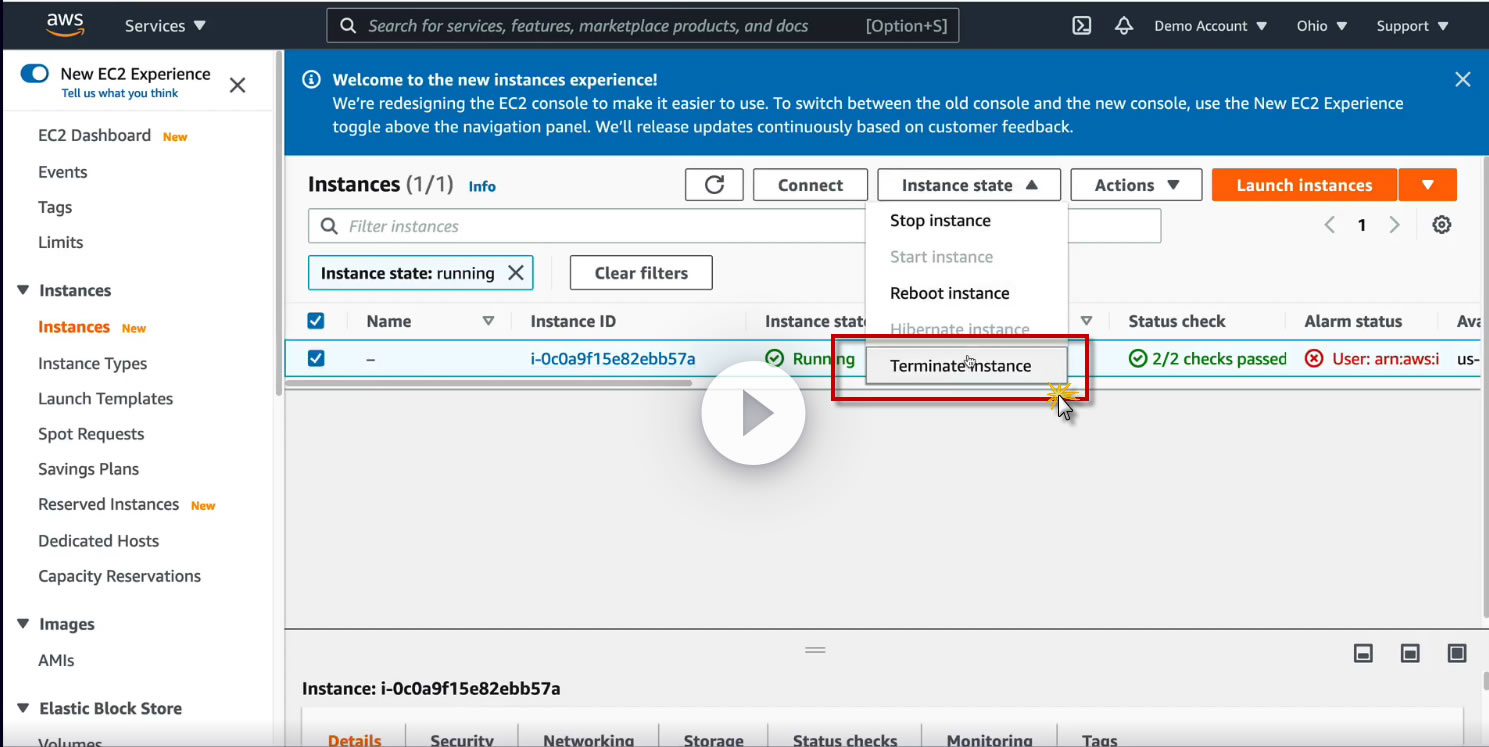The height and width of the screenshot is (747, 1489).
Task: Collapse the Instances sidebar section
Action: (x=23, y=291)
